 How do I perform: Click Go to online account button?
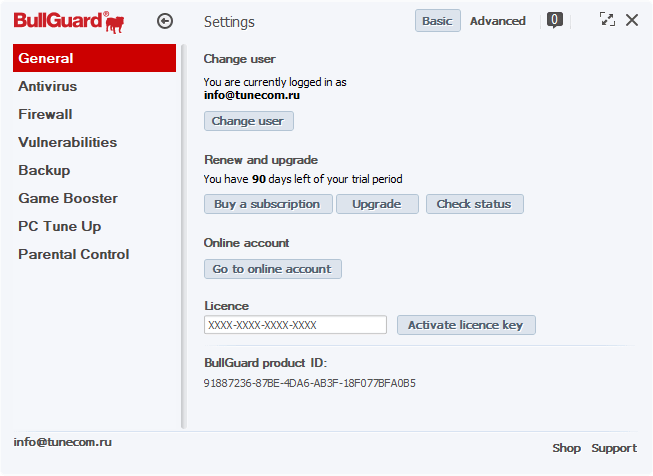(x=273, y=269)
